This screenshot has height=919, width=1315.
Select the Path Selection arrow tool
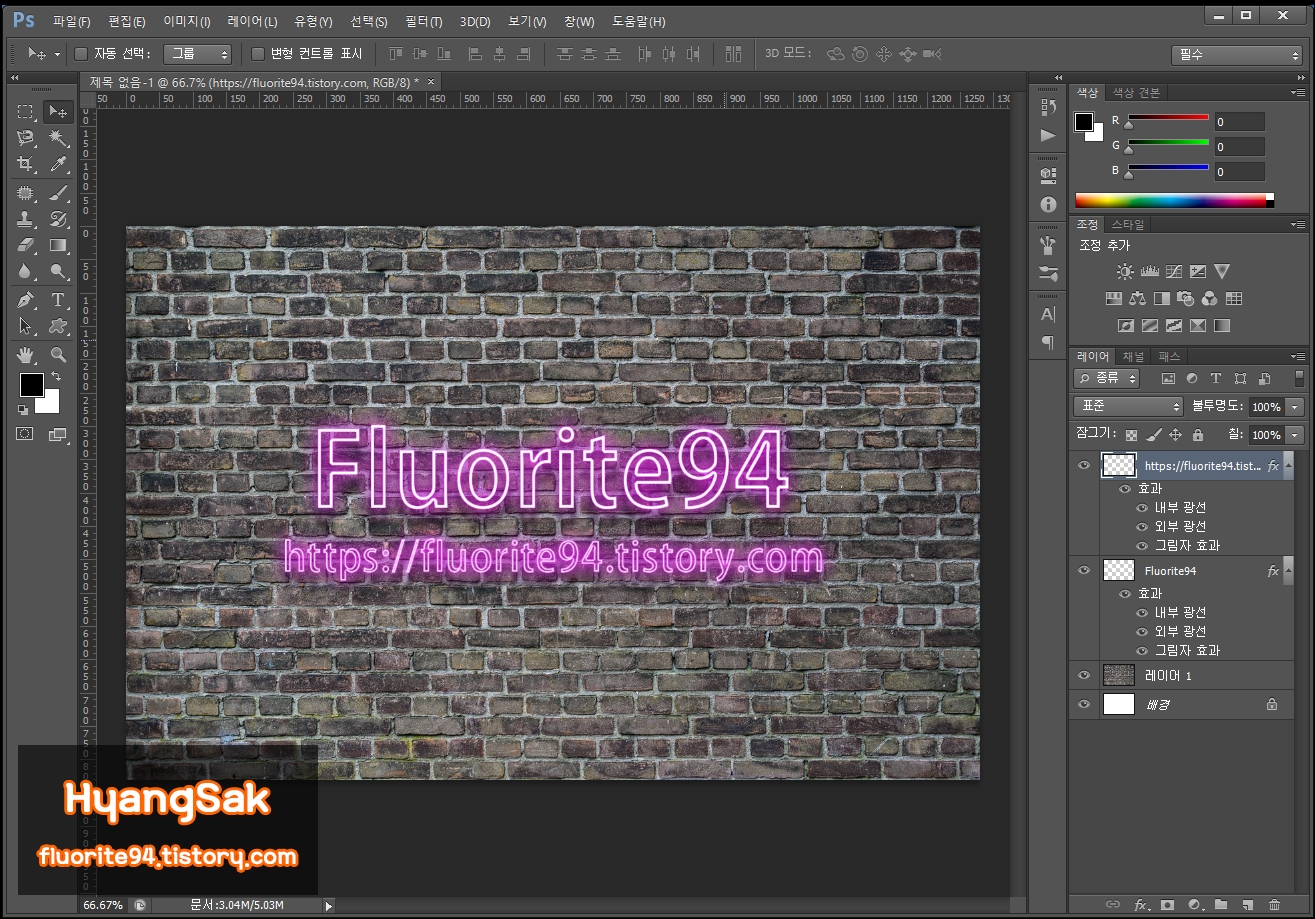click(26, 326)
